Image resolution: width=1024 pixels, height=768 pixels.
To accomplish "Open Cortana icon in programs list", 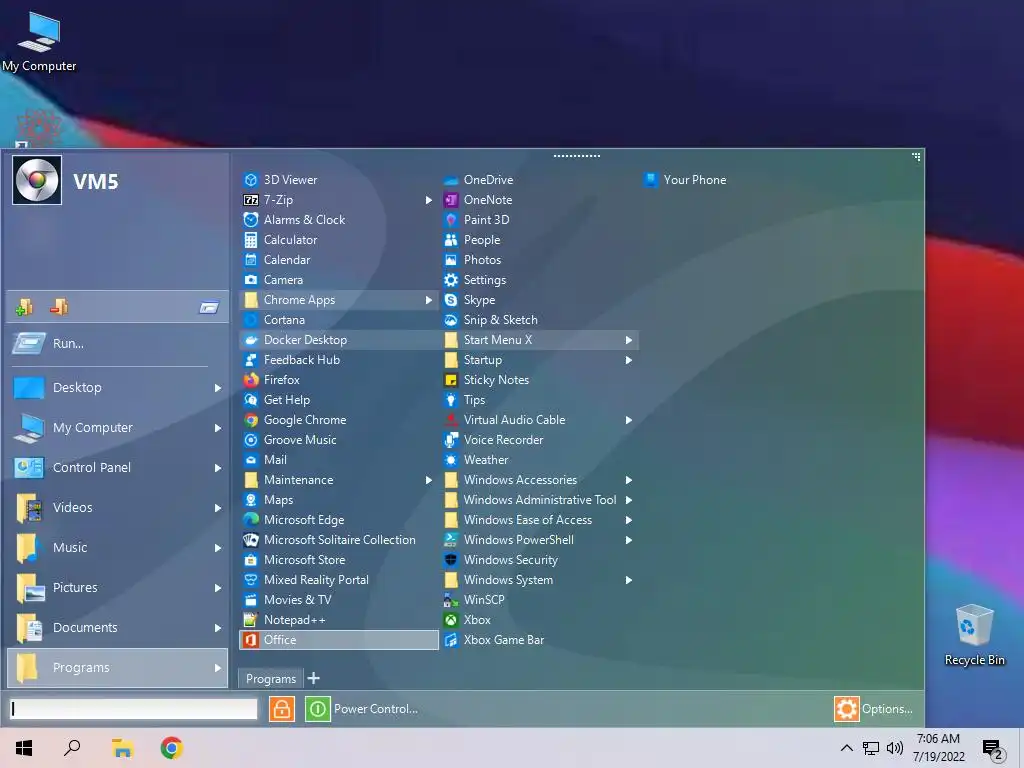I will tap(251, 320).
